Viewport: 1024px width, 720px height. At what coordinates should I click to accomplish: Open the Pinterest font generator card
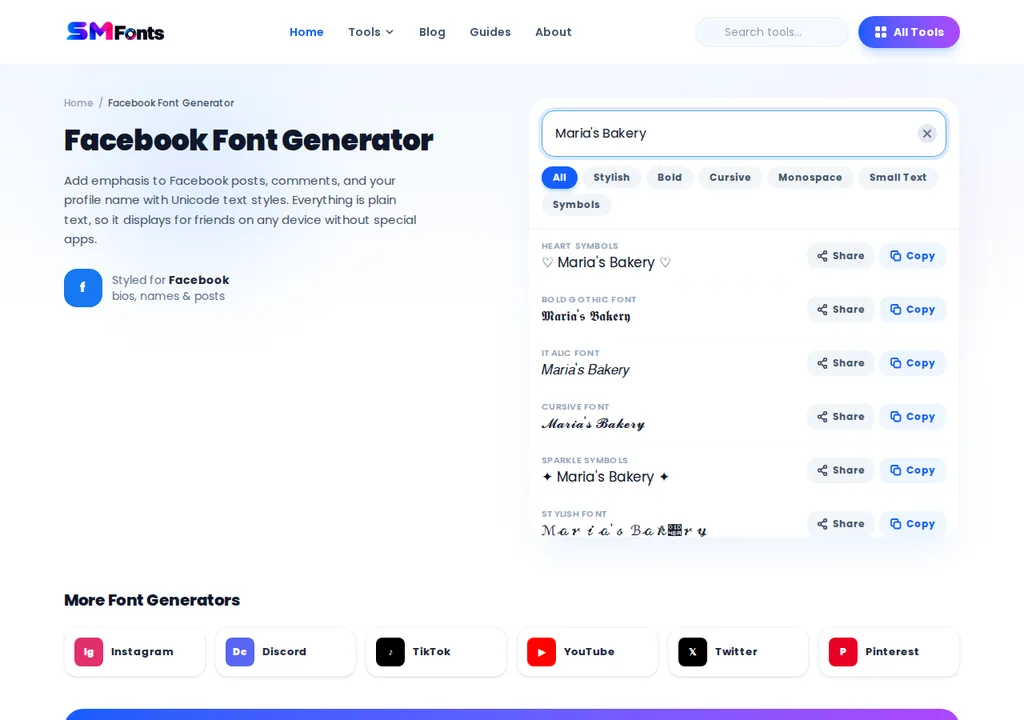(889, 652)
